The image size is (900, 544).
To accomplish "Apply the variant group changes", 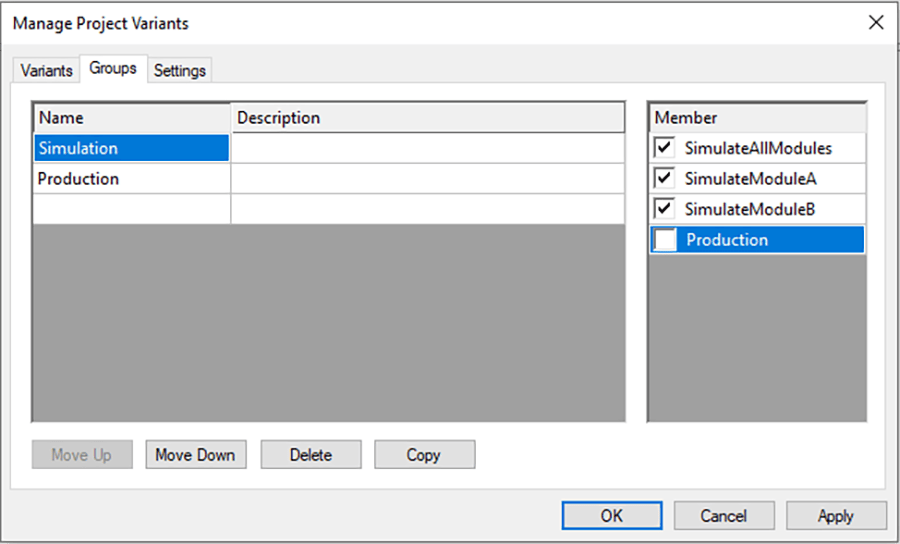I will (836, 515).
